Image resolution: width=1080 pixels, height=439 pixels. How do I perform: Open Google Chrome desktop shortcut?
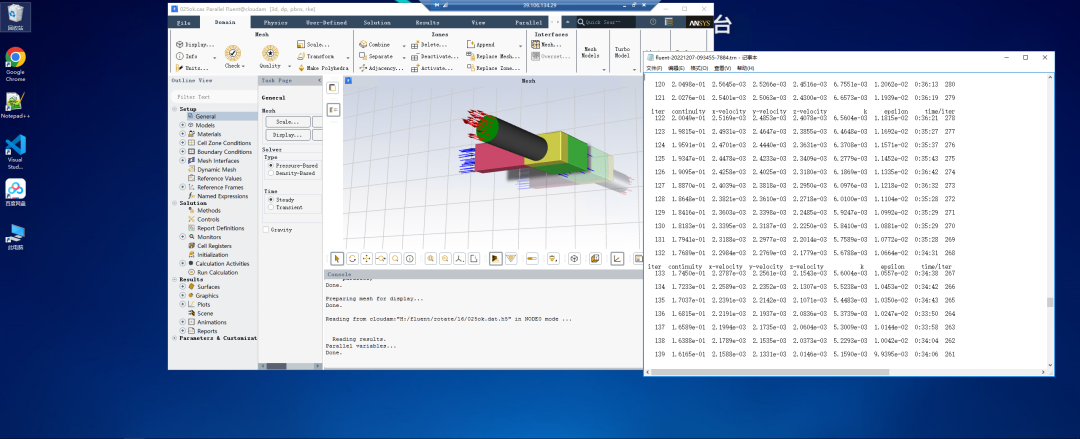[x=15, y=65]
